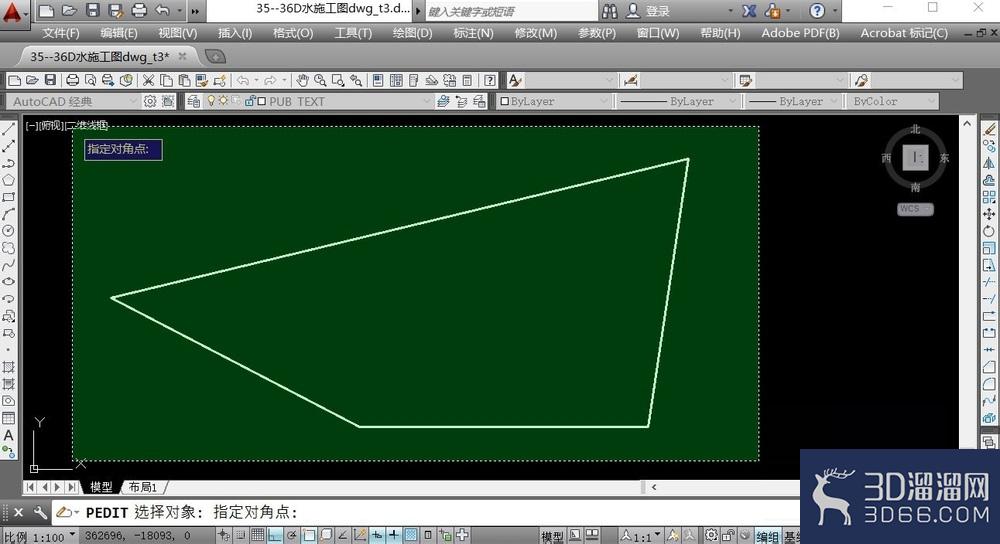Image resolution: width=1000 pixels, height=544 pixels.
Task: Open the 文件(F) menu
Action: 61,33
